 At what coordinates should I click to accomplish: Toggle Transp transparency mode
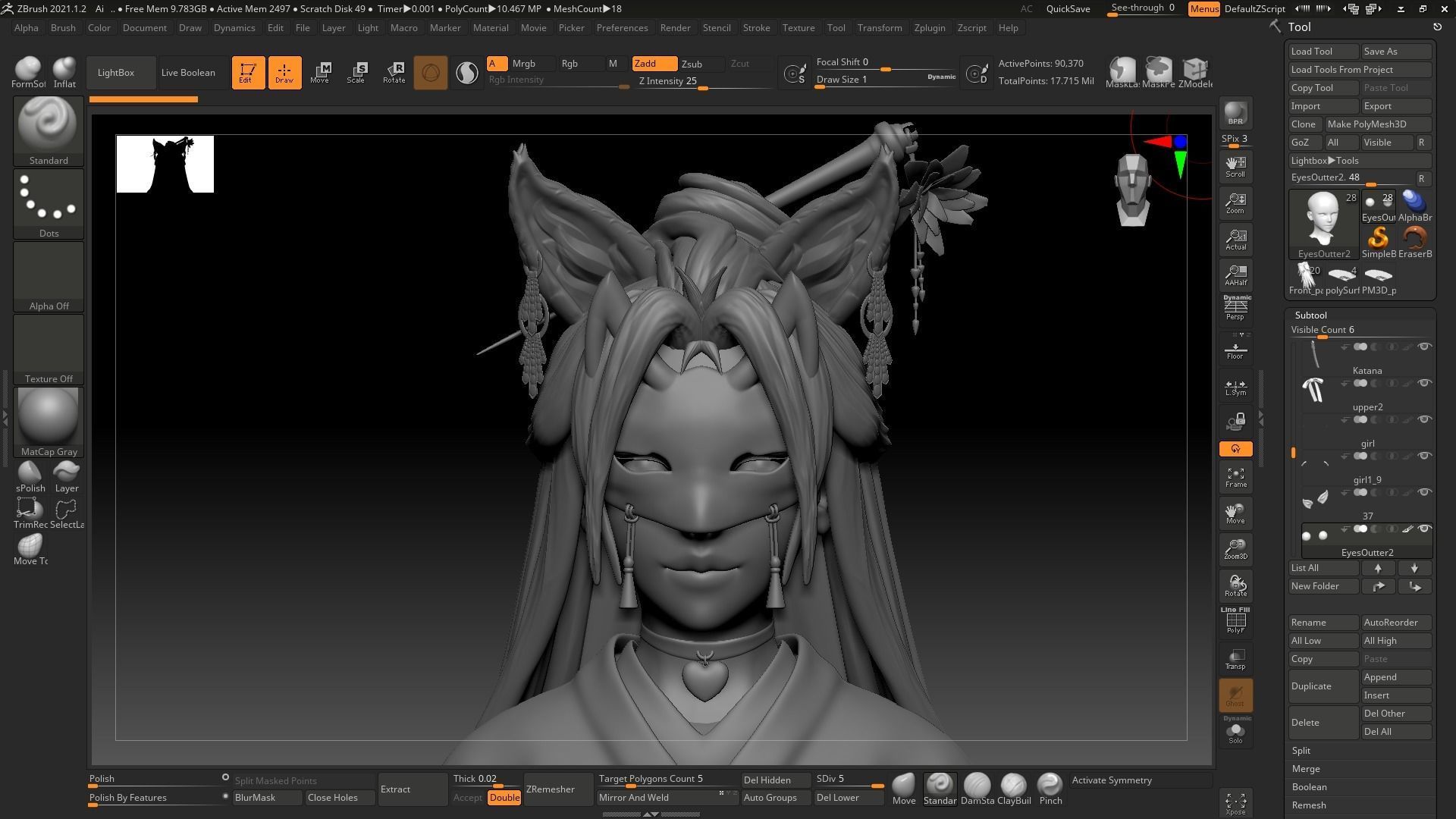[x=1235, y=658]
